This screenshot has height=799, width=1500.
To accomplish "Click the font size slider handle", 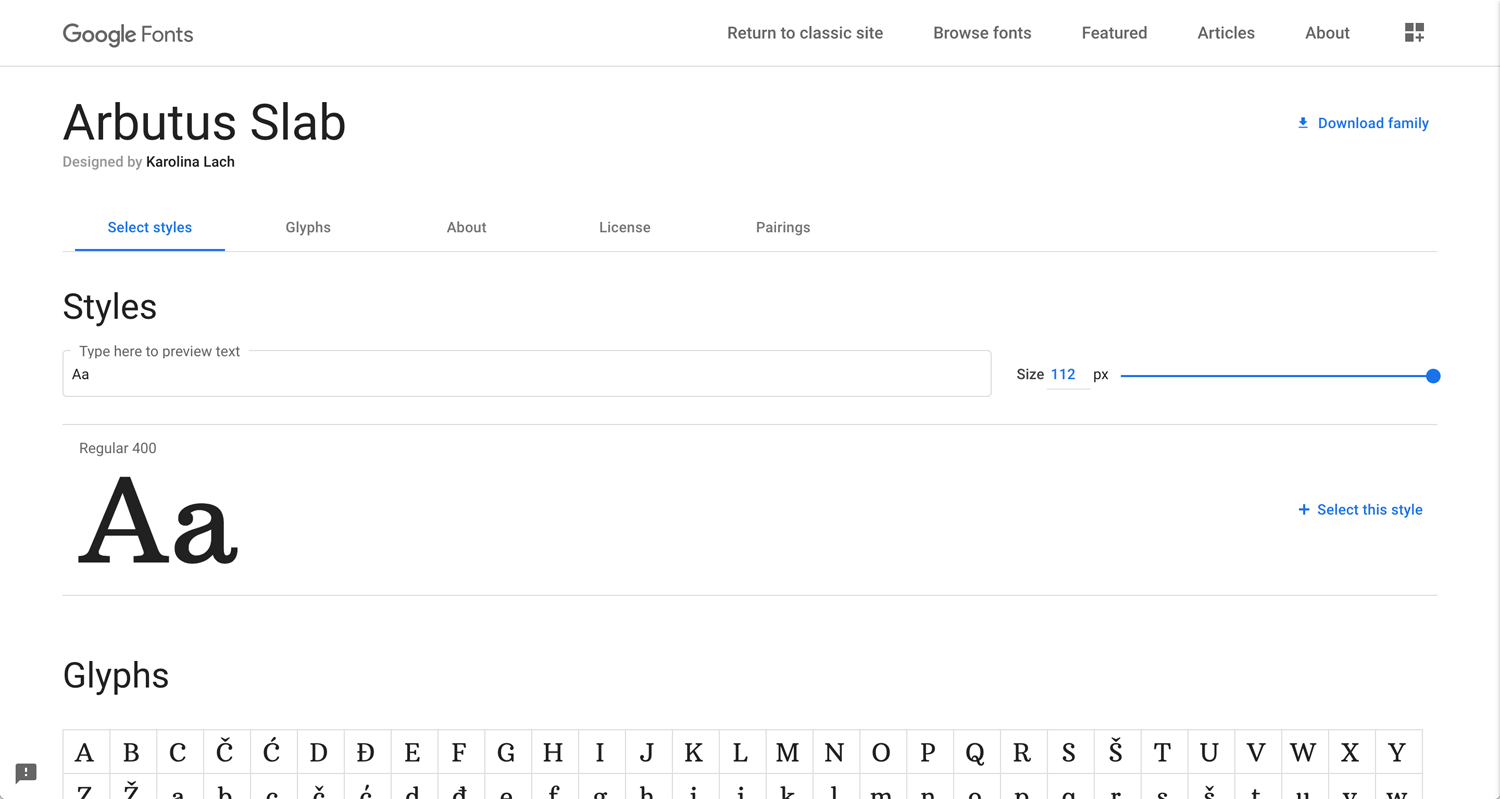I will [x=1433, y=376].
